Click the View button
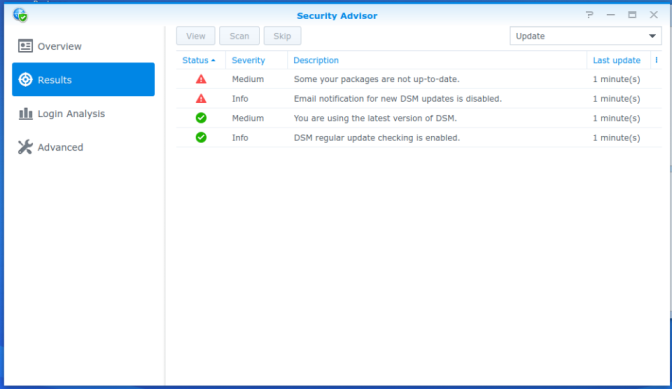Viewport: 672px width, 389px height. (195, 36)
